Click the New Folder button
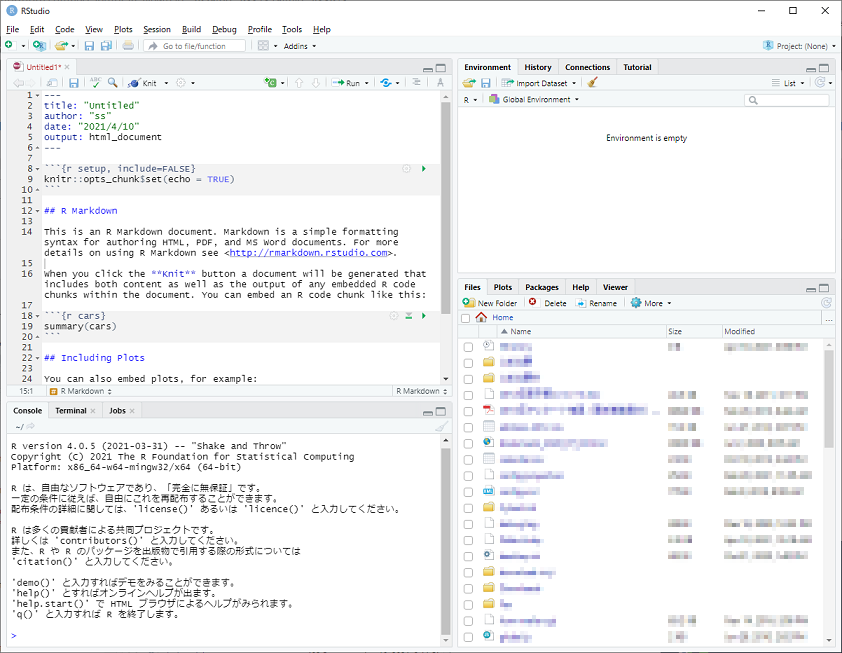The height and width of the screenshot is (653, 842). 490,303
